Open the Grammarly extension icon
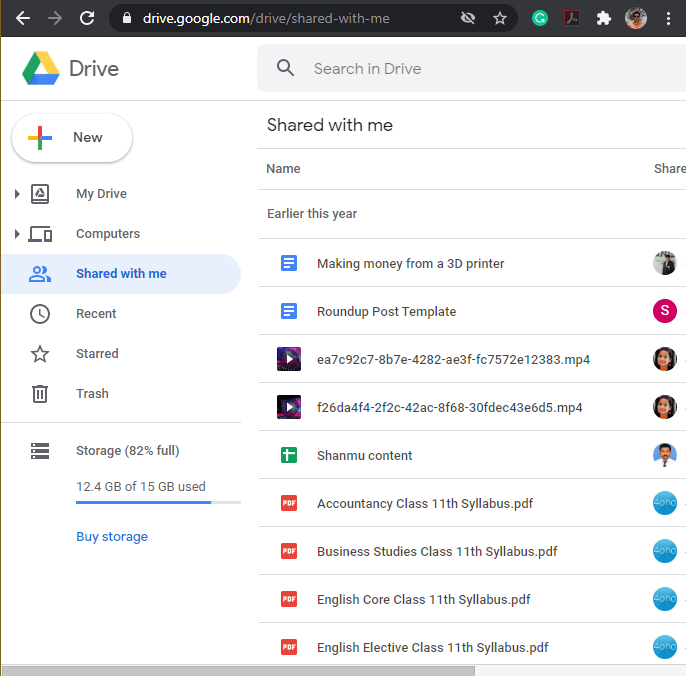 tap(540, 18)
